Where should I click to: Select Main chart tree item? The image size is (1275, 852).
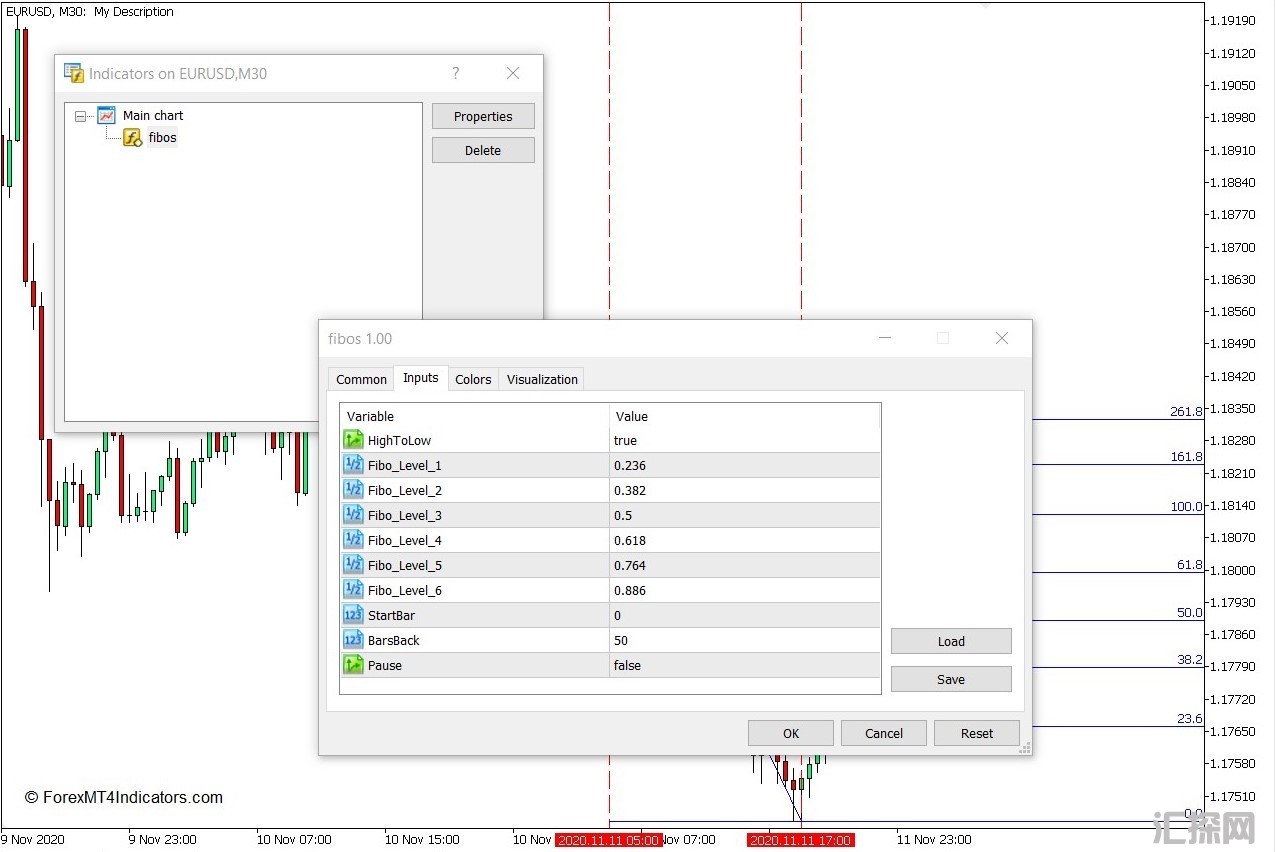click(x=153, y=115)
